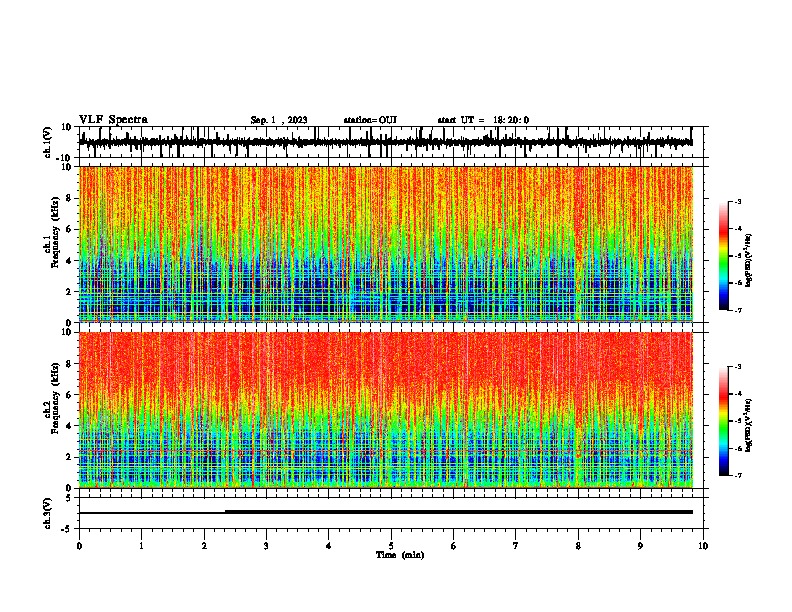Select the date text "Sep. 1, 2023"
The width and height of the screenshot is (792, 612).
click(279, 120)
